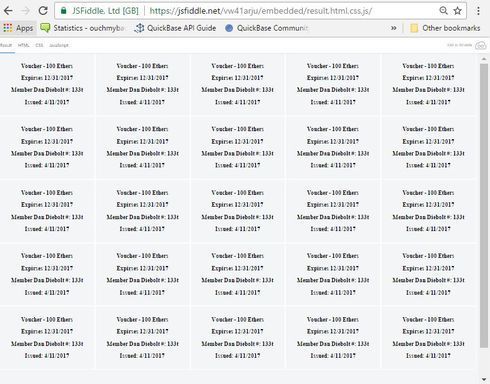
Task: Click the Edit in JSFiddle link
Action: pyautogui.click(x=459, y=45)
